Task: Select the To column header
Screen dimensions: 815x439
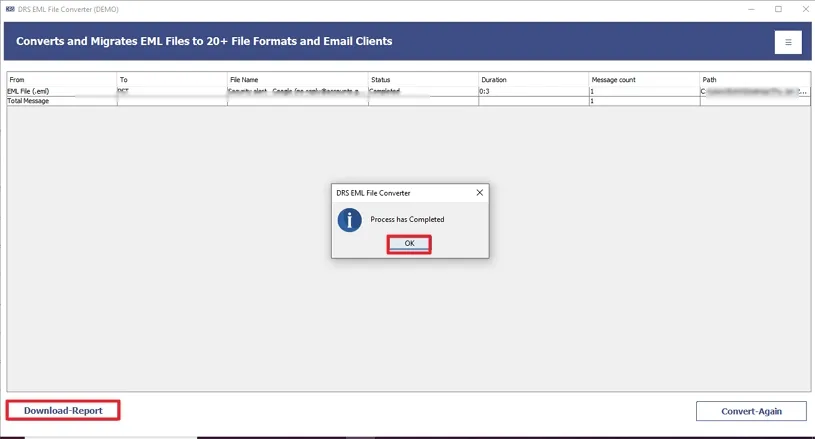Action: pyautogui.click(x=172, y=79)
